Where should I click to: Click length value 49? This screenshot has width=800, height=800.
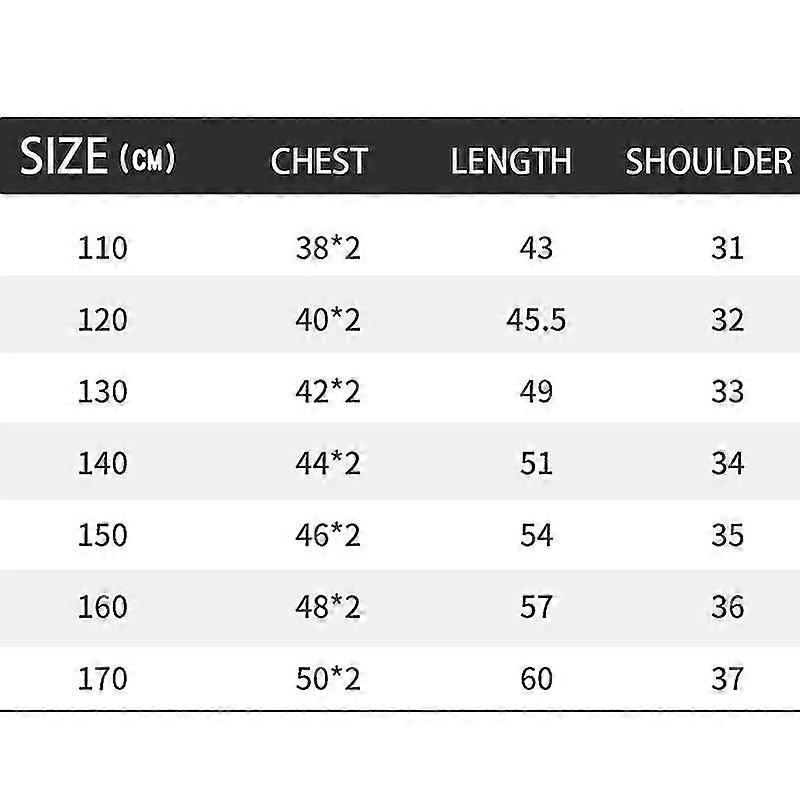(x=536, y=392)
